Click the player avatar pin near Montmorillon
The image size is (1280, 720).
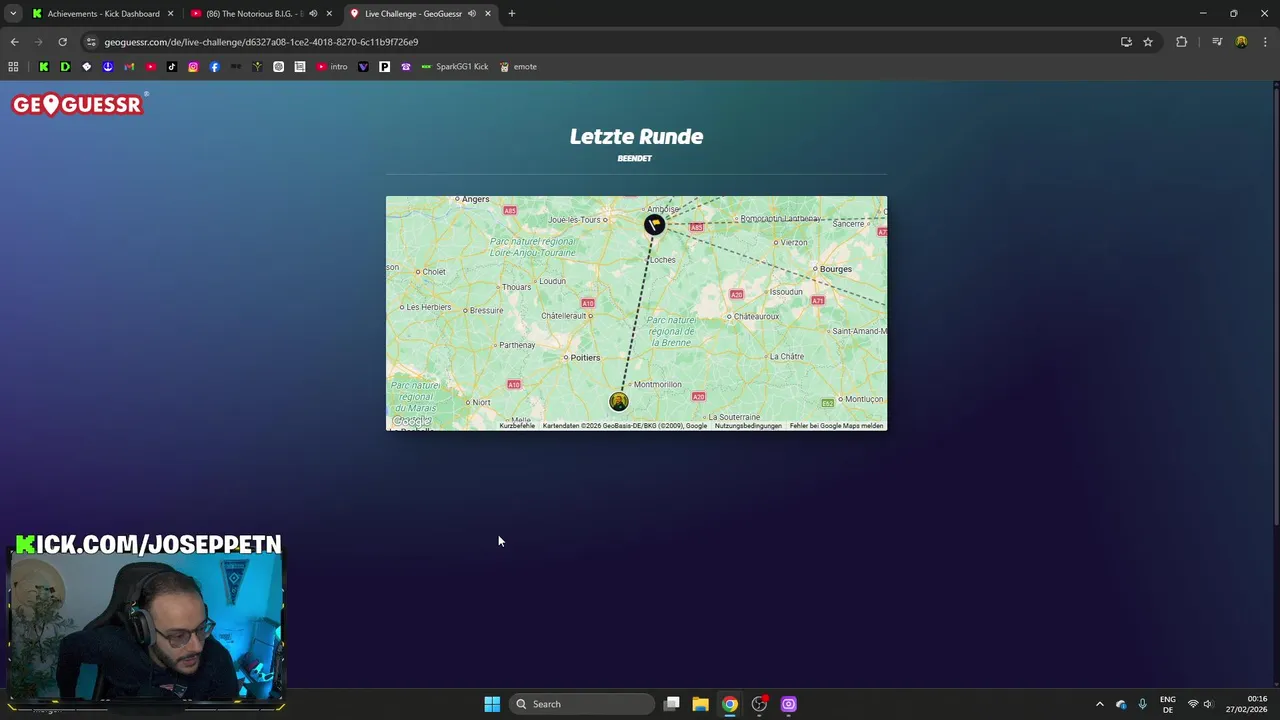pyautogui.click(x=619, y=401)
